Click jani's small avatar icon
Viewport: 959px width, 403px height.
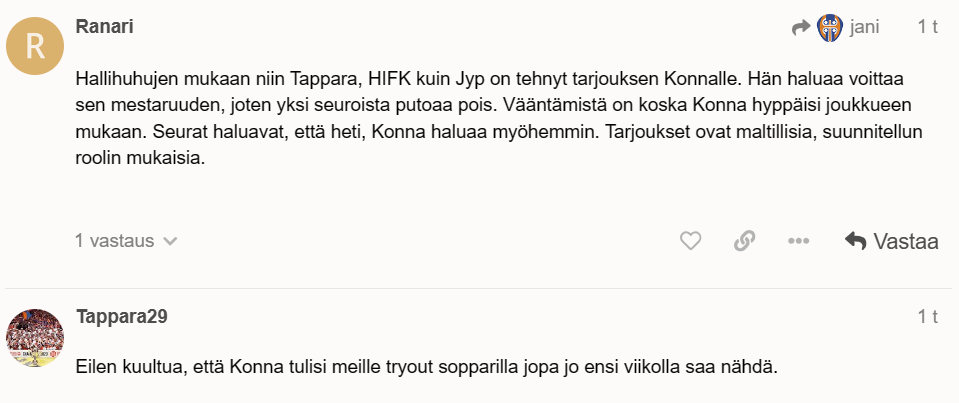point(830,28)
